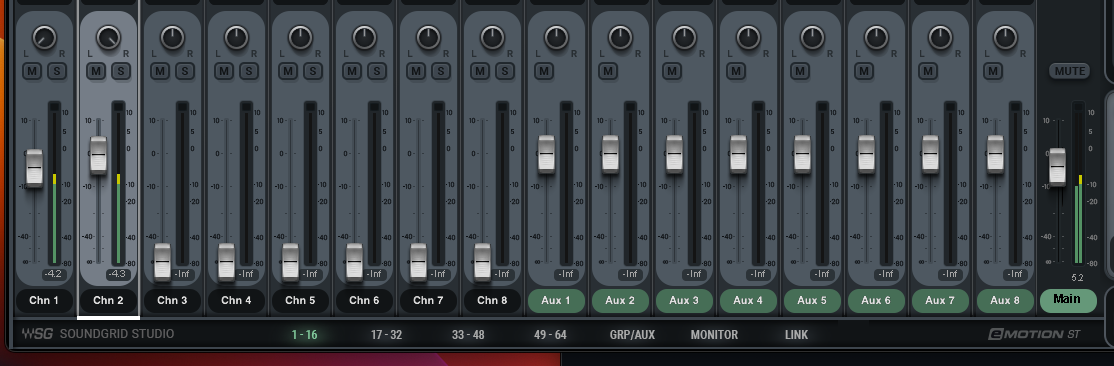
Task: Click the eMotion ST logo
Action: (1034, 334)
